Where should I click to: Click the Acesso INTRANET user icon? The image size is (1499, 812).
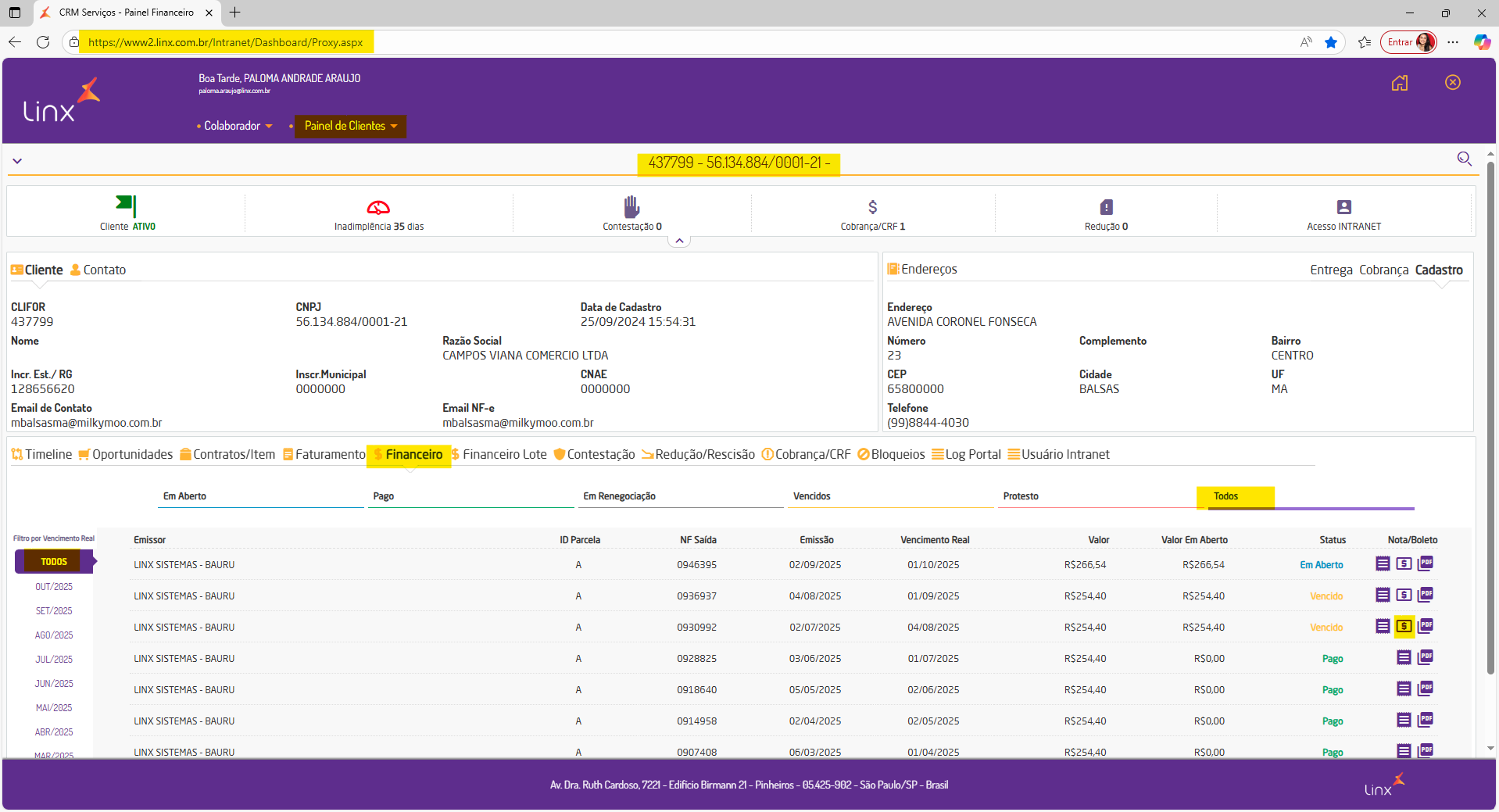click(1344, 207)
